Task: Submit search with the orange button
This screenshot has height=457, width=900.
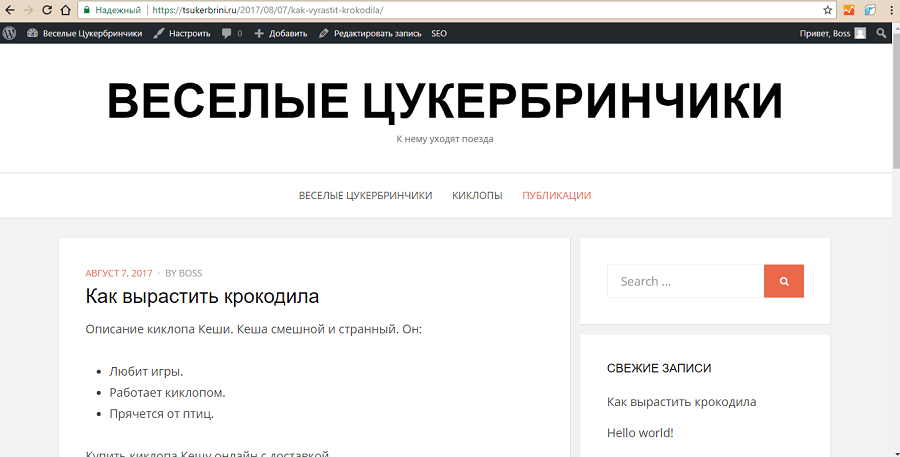Action: 783,281
